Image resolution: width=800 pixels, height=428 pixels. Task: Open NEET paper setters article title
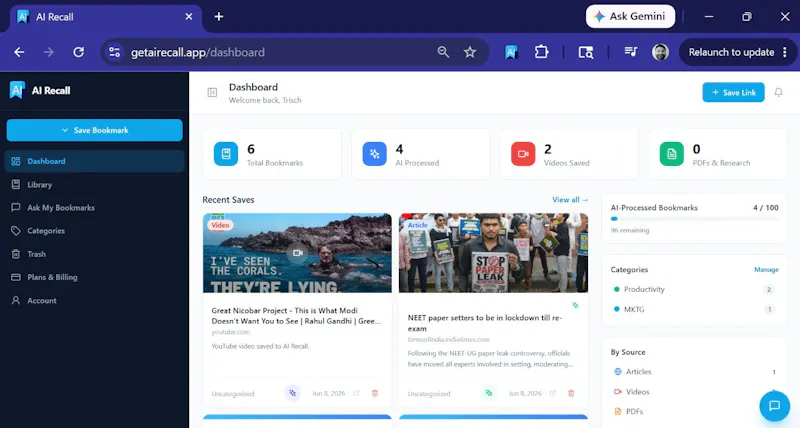pos(485,323)
